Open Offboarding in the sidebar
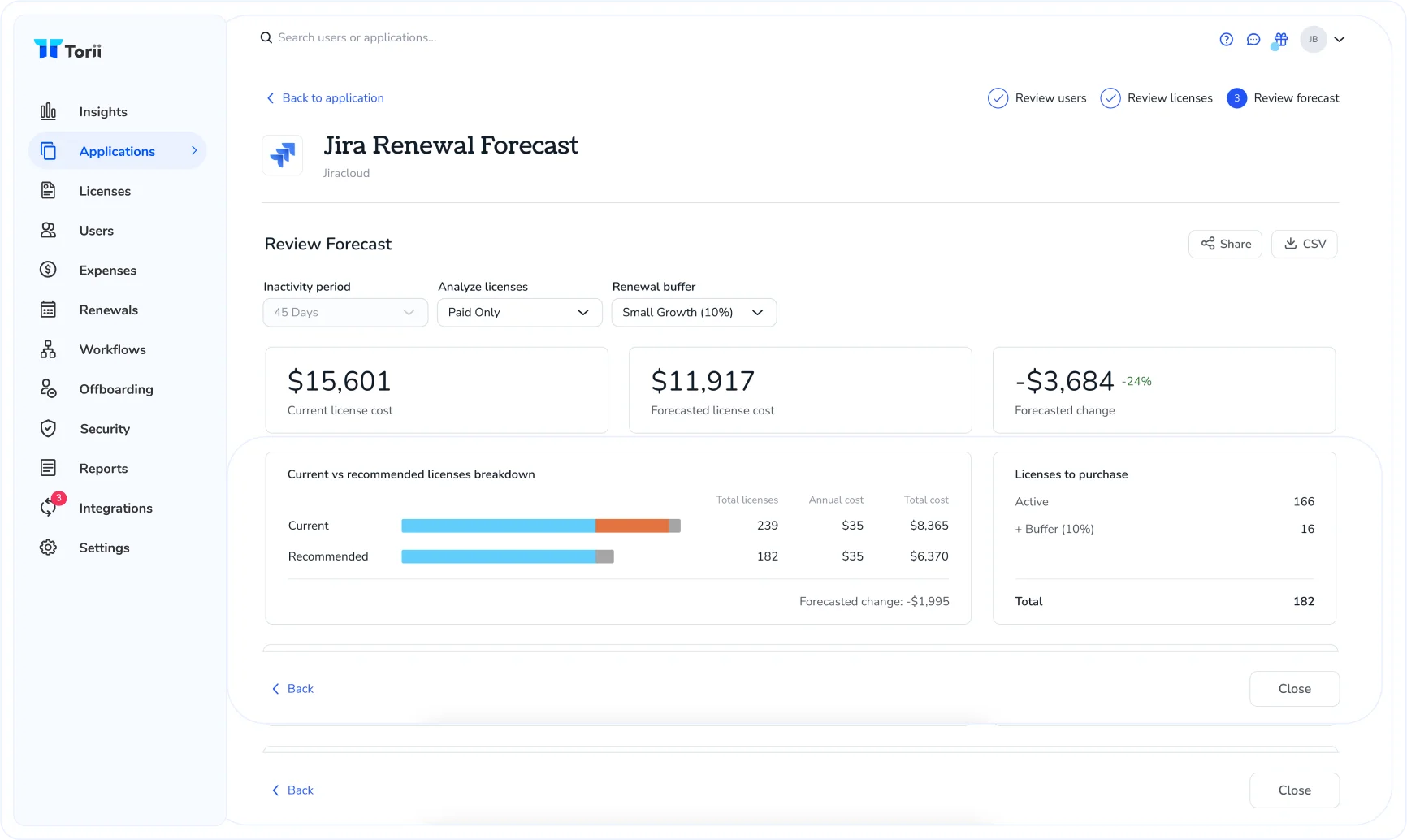Viewport: 1407px width, 840px height. coord(116,389)
